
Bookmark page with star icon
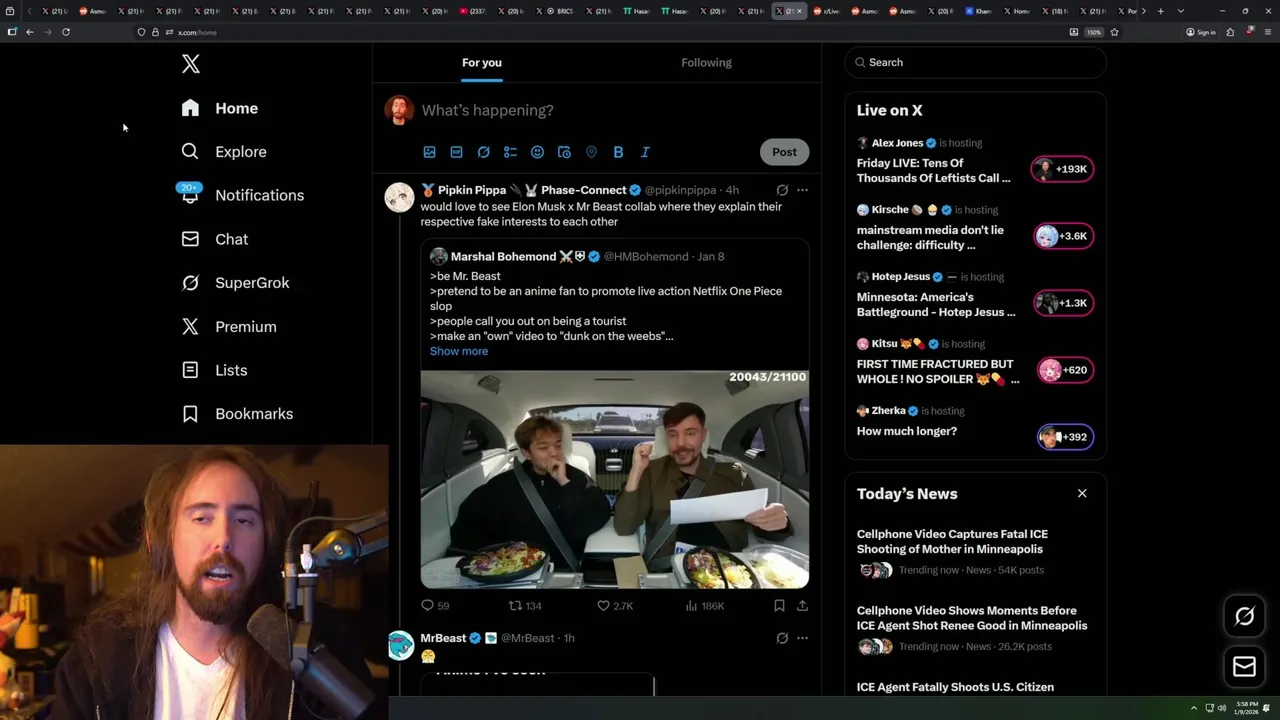[x=1114, y=32]
